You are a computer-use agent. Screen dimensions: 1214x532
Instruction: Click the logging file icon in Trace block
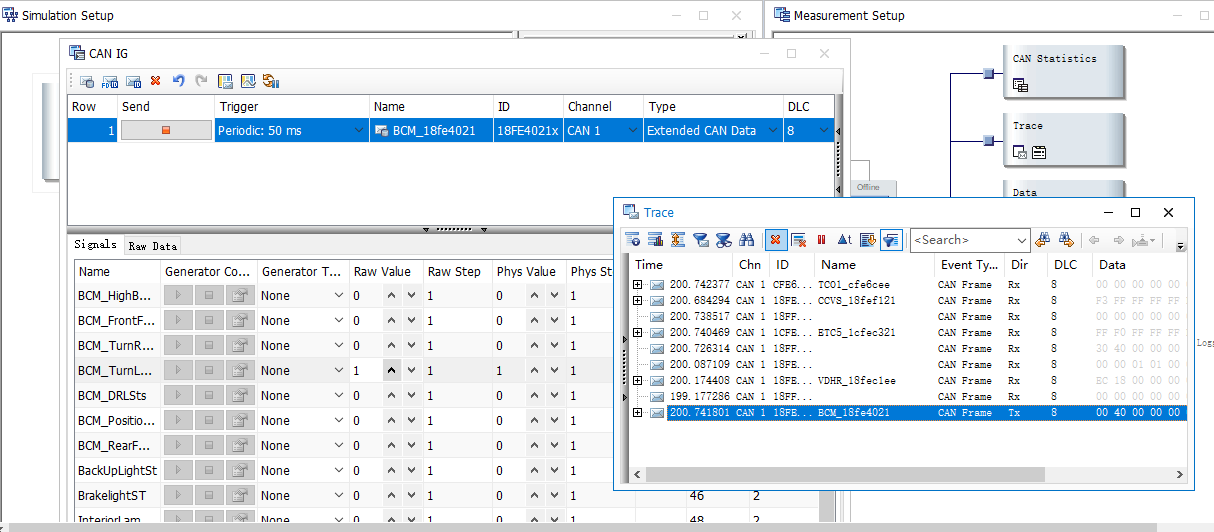[x=1039, y=152]
